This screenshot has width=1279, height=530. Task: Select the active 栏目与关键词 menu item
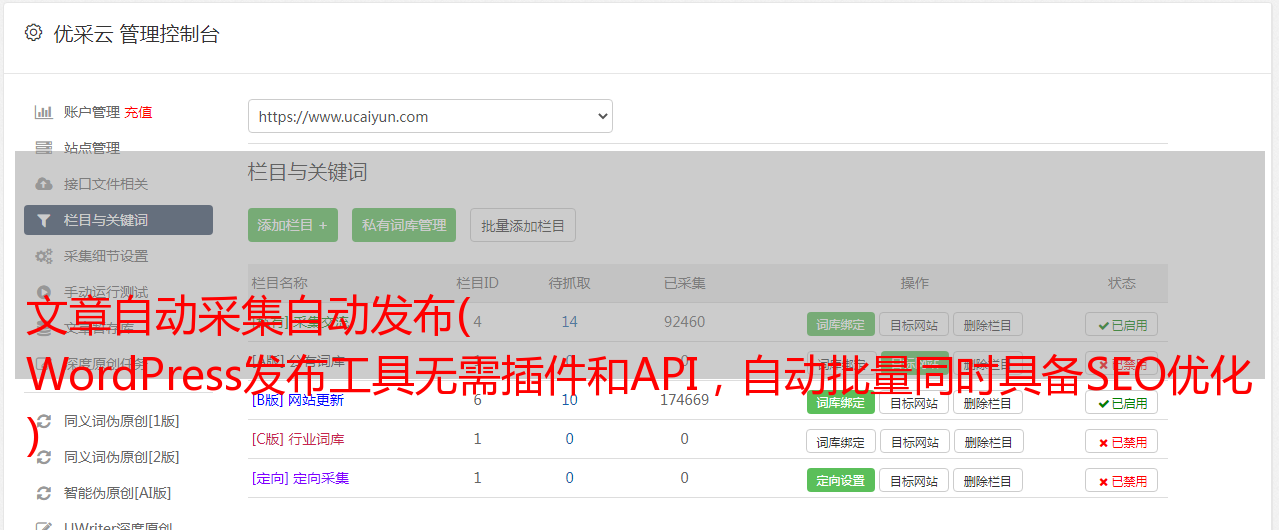(118, 220)
